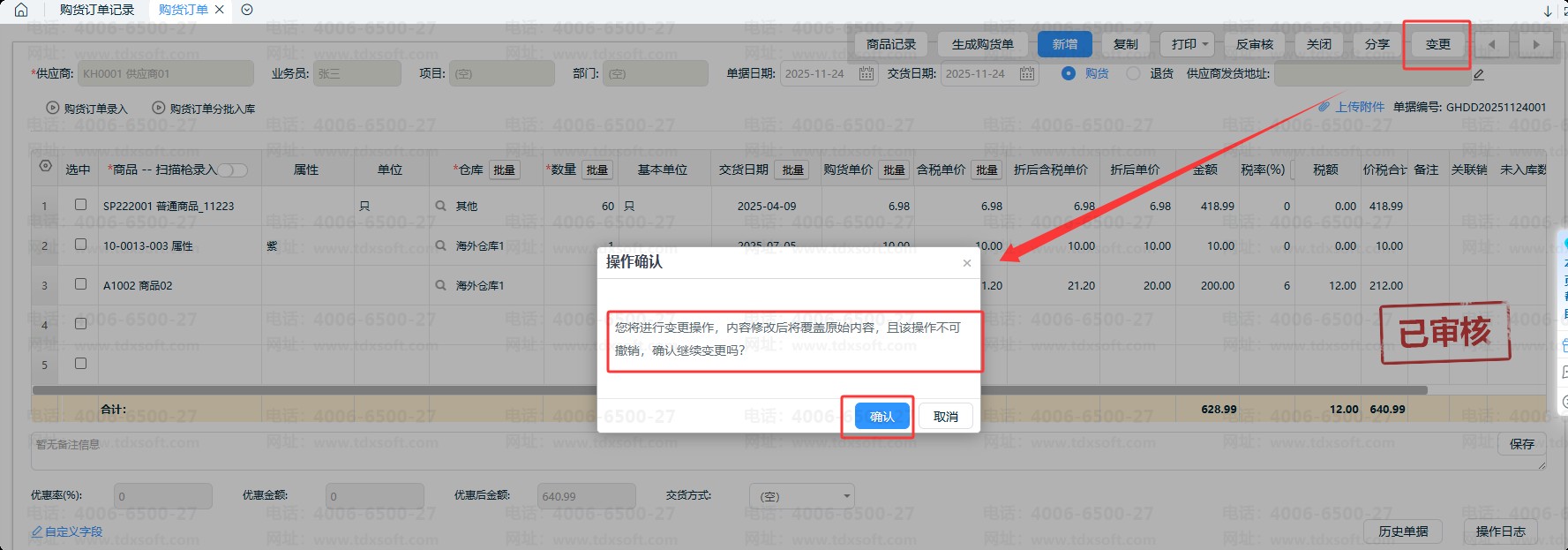
Task: Expand the 打印 dropdown button
Action: pos(1191,44)
